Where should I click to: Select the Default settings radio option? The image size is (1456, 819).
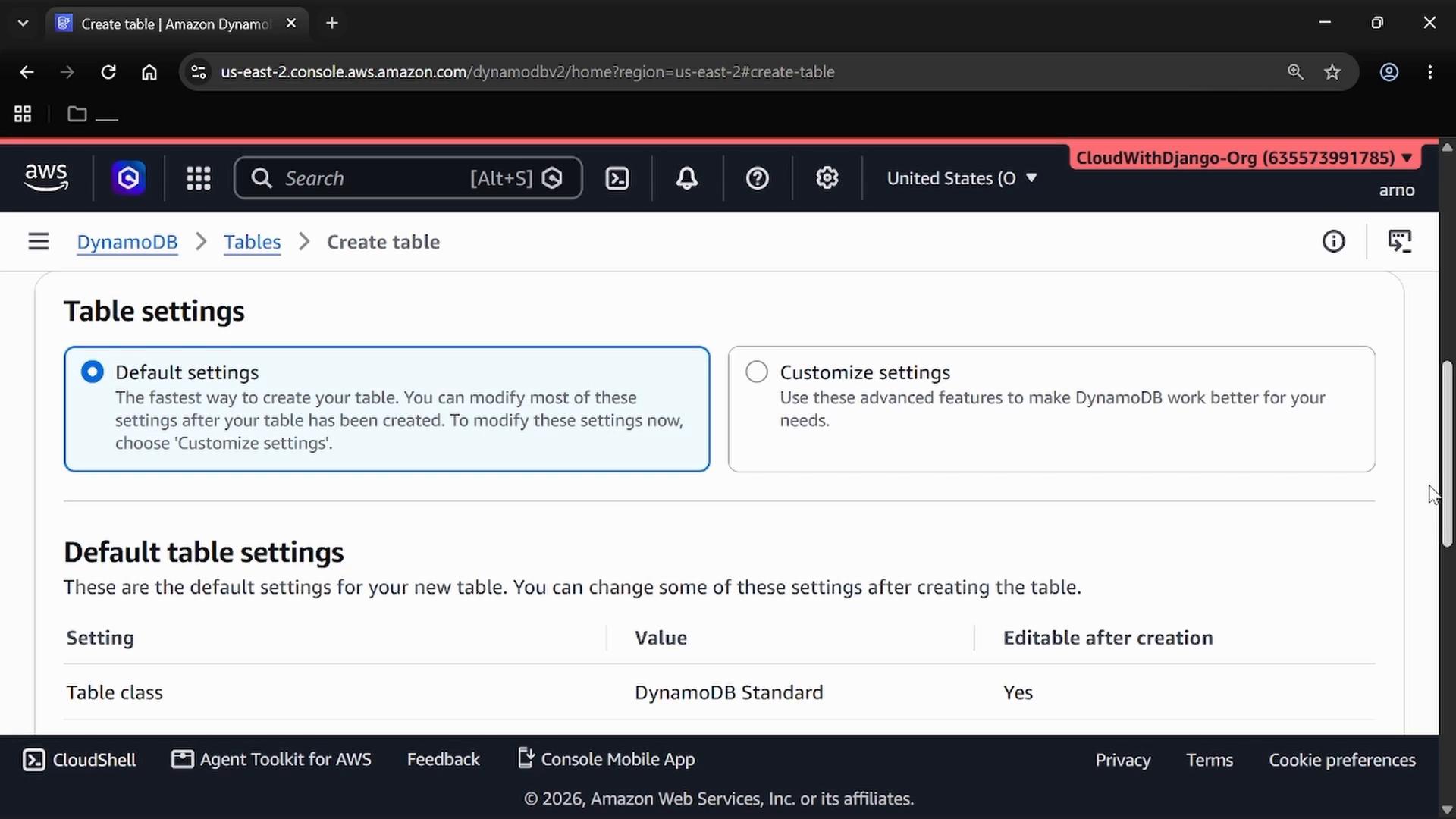(93, 372)
